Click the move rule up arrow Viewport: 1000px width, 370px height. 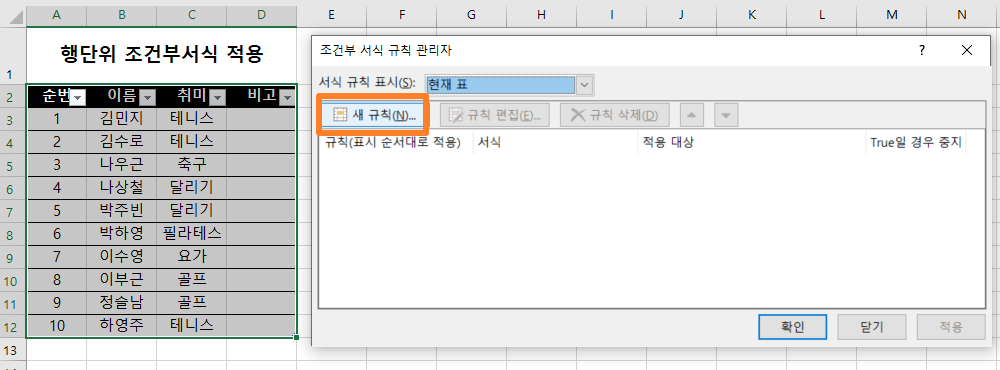click(693, 115)
